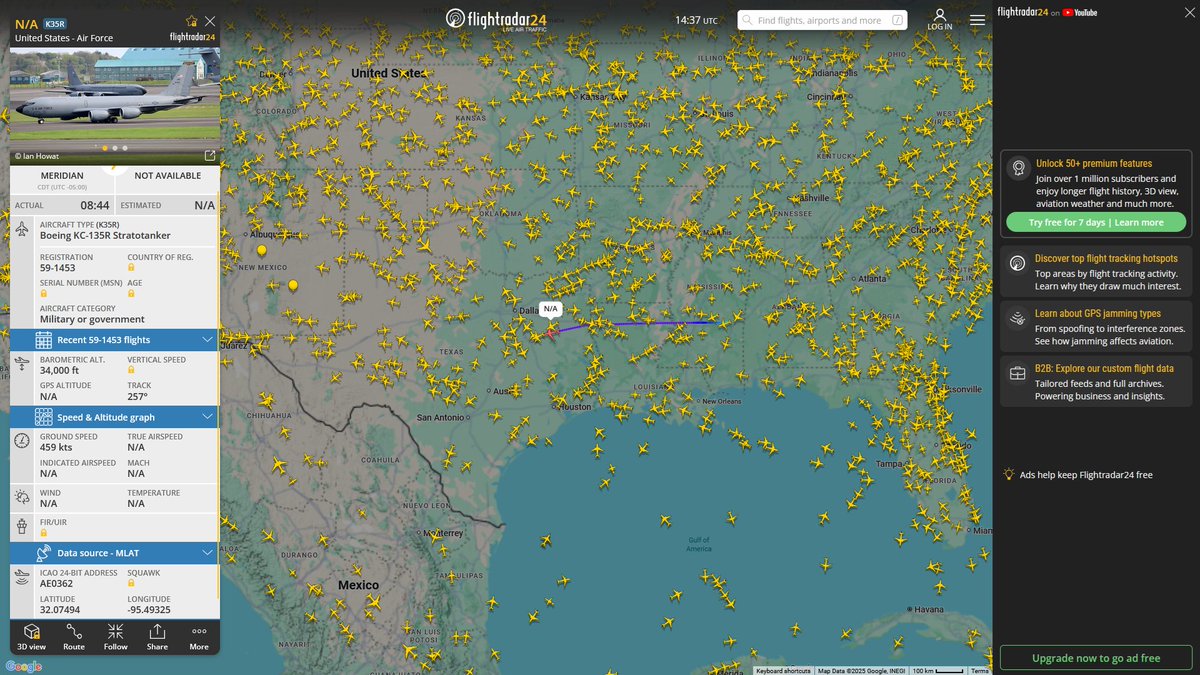
Task: Expand Recent 59-1453 flights section
Action: (x=114, y=340)
